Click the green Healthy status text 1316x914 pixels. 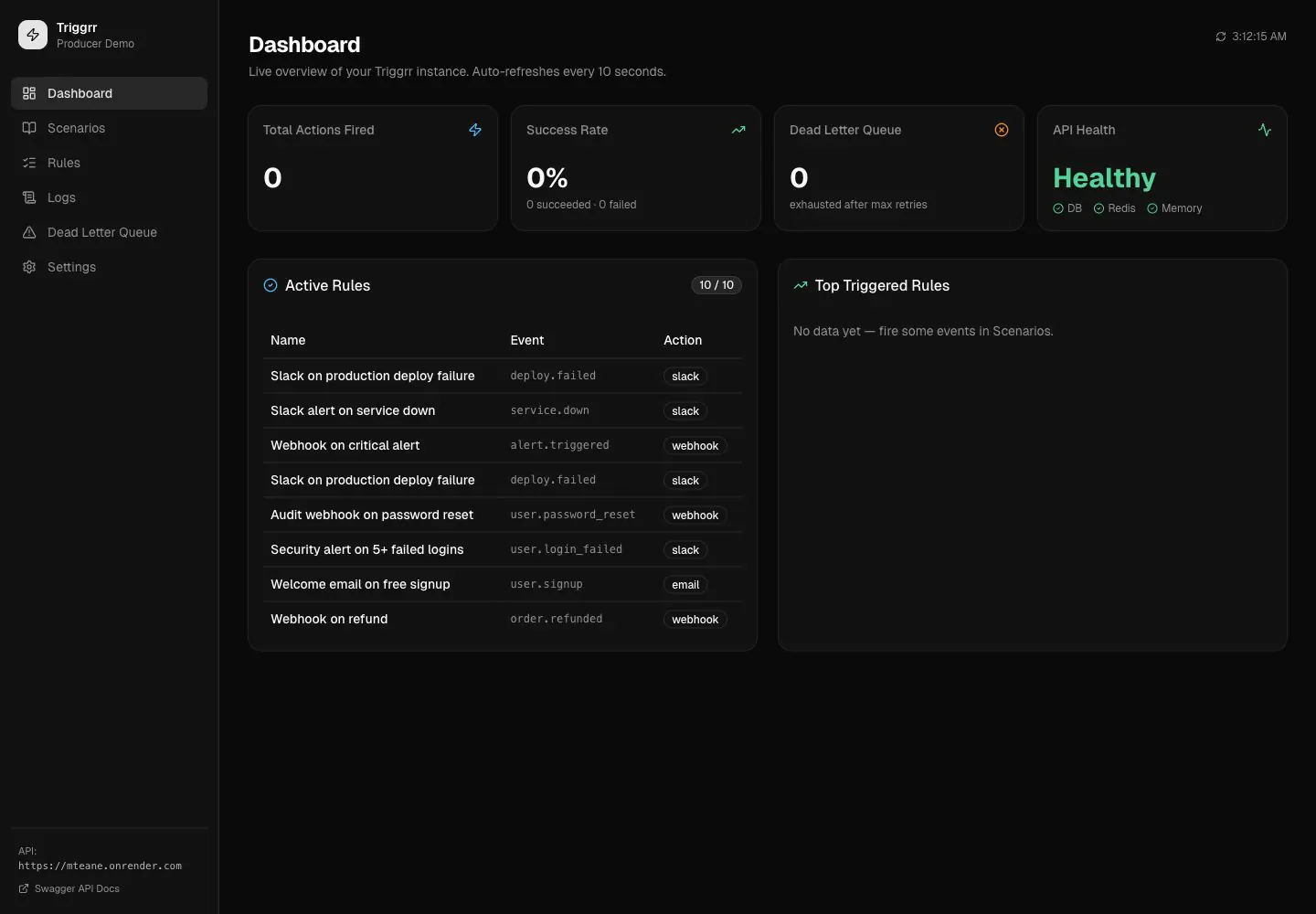(x=1104, y=177)
